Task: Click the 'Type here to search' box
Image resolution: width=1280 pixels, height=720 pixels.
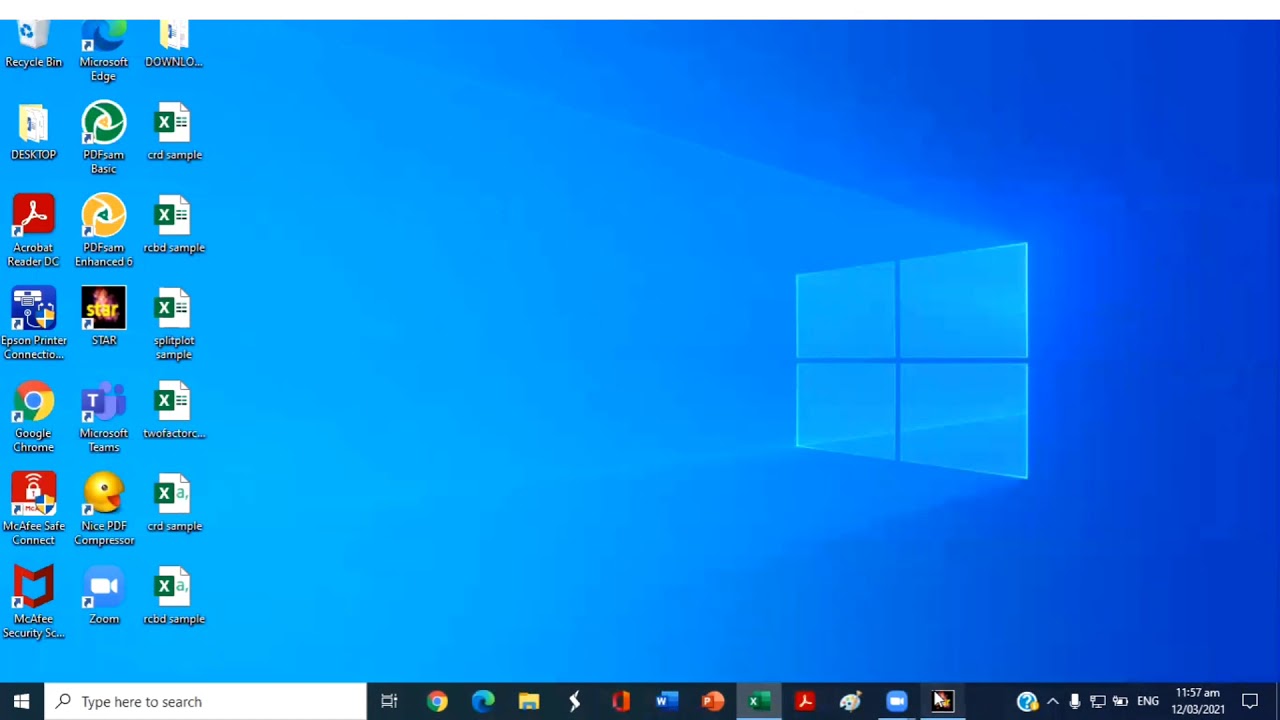Action: click(206, 701)
